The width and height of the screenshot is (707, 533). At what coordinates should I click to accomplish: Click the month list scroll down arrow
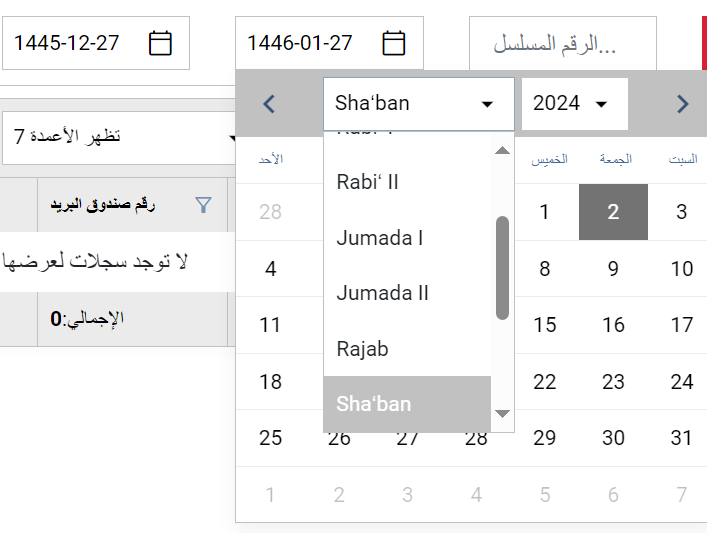pyautogui.click(x=502, y=414)
